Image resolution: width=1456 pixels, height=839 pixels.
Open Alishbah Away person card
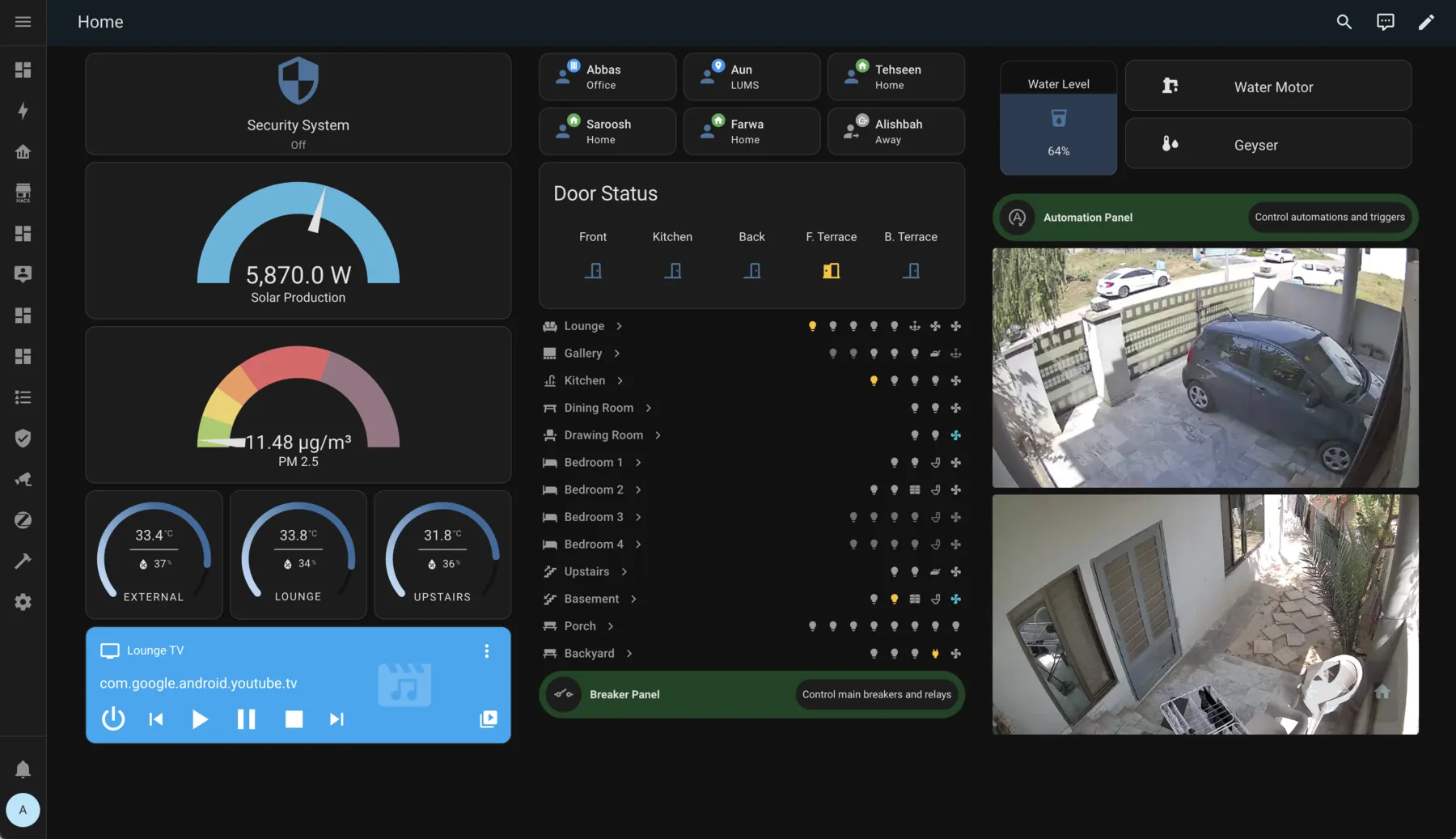896,131
